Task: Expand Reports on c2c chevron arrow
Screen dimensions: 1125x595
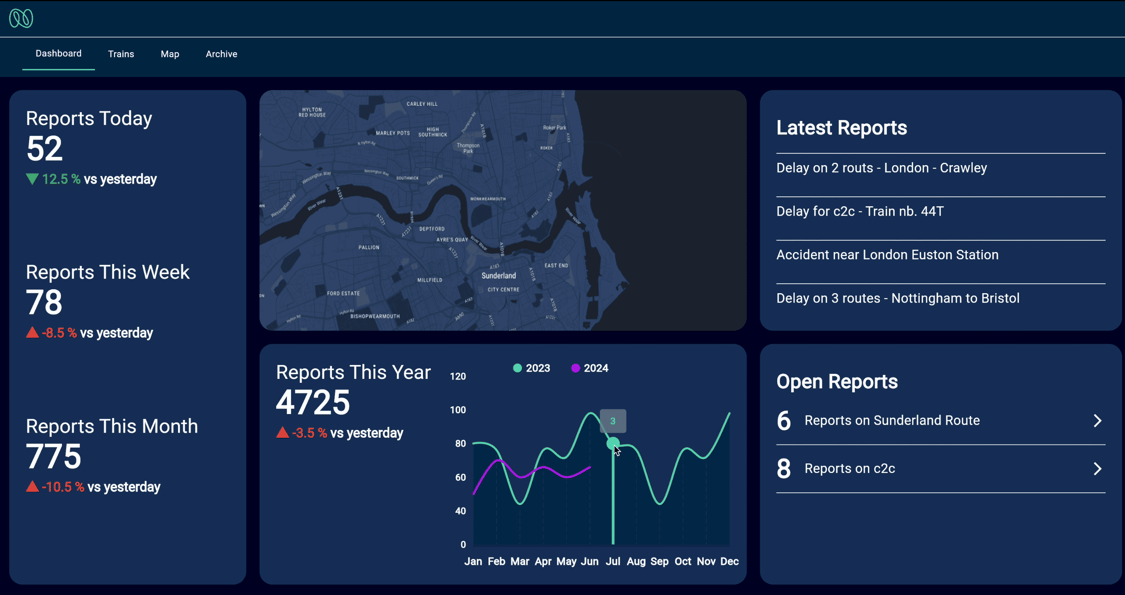Action: pos(1097,469)
